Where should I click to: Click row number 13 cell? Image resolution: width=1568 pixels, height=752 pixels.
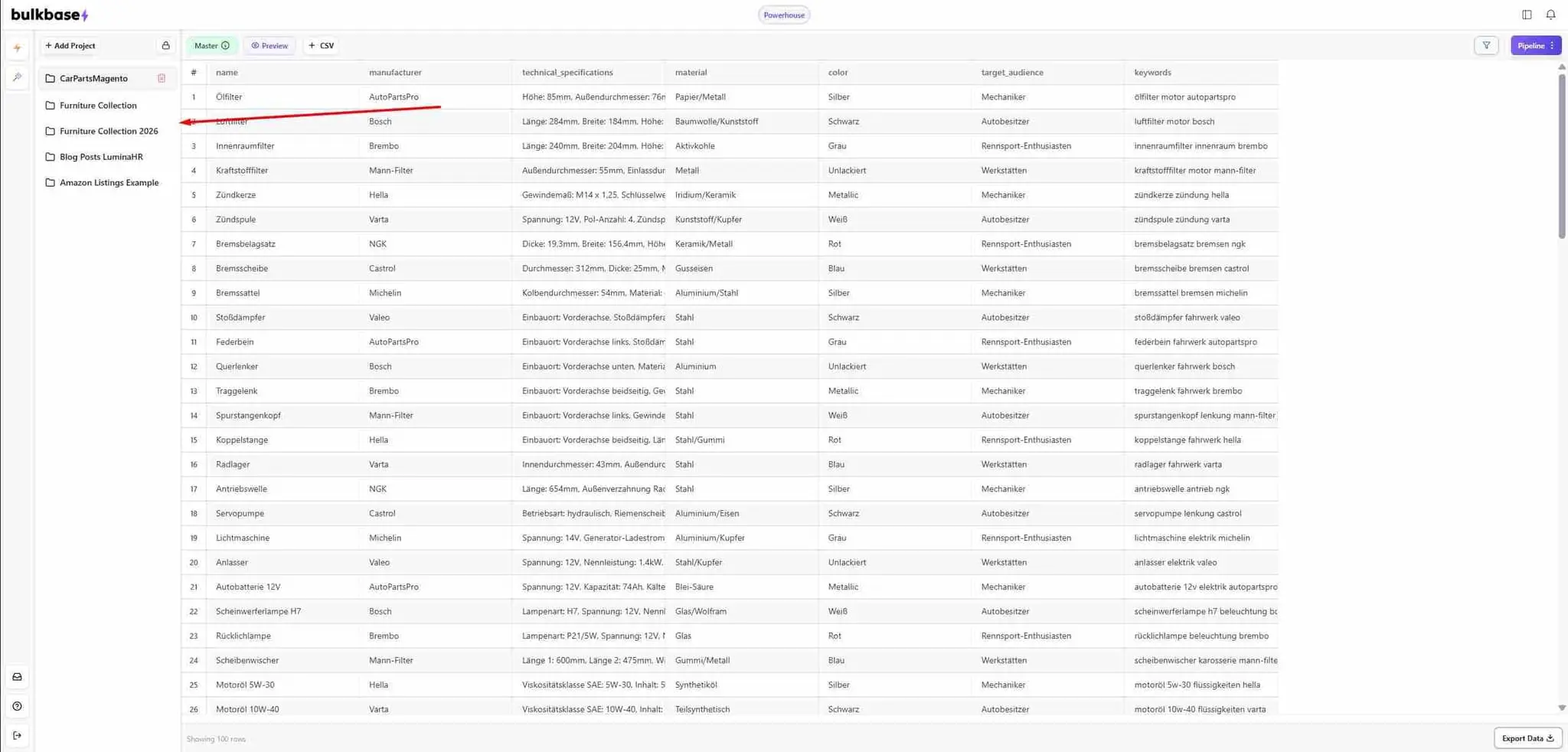pos(194,391)
